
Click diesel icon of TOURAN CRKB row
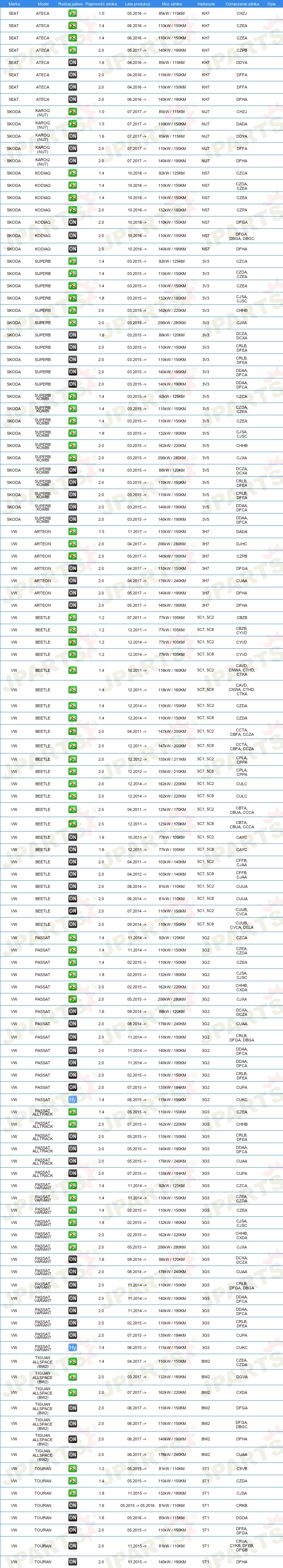73,1505
